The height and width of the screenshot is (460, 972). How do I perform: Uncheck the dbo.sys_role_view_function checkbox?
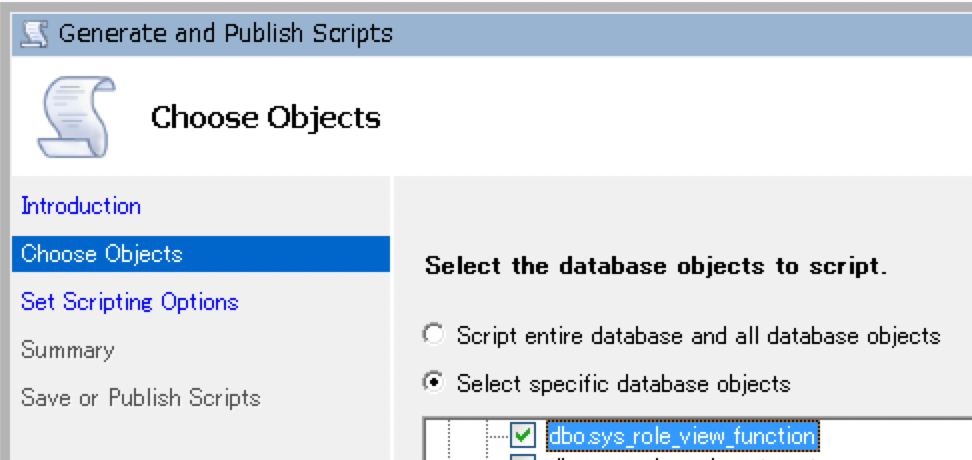tap(523, 435)
